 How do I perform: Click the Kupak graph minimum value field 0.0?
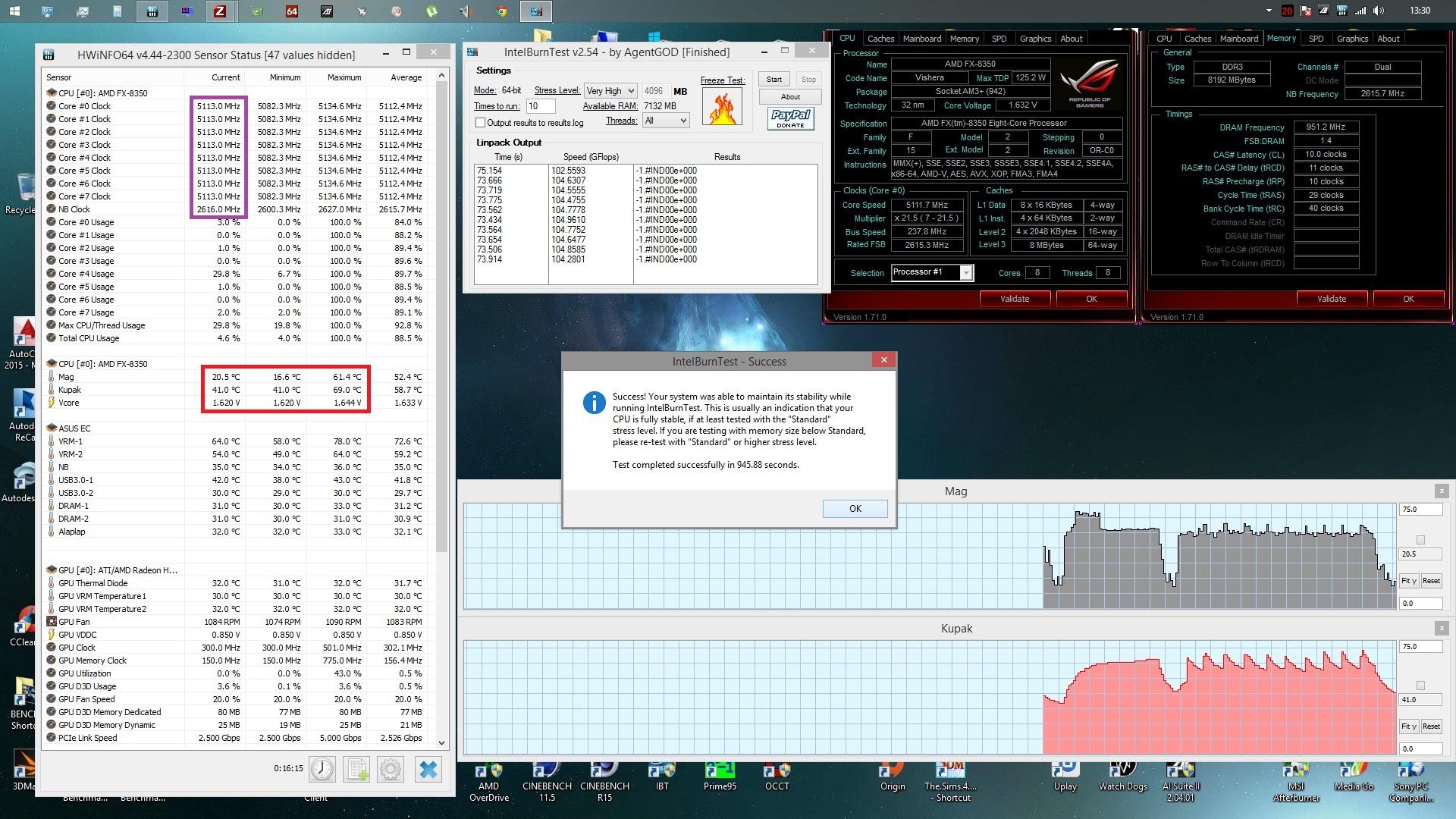[x=1420, y=748]
